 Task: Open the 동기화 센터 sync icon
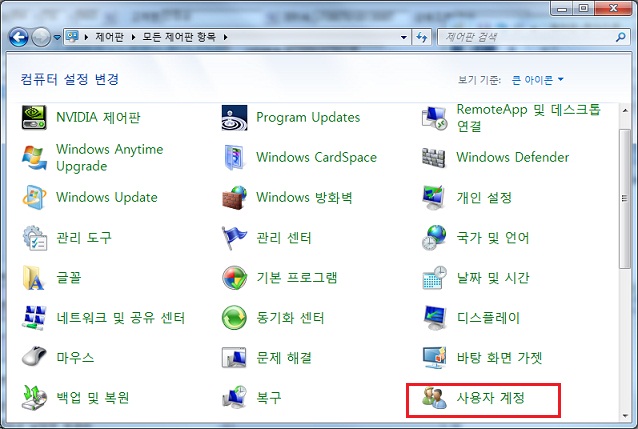click(234, 318)
